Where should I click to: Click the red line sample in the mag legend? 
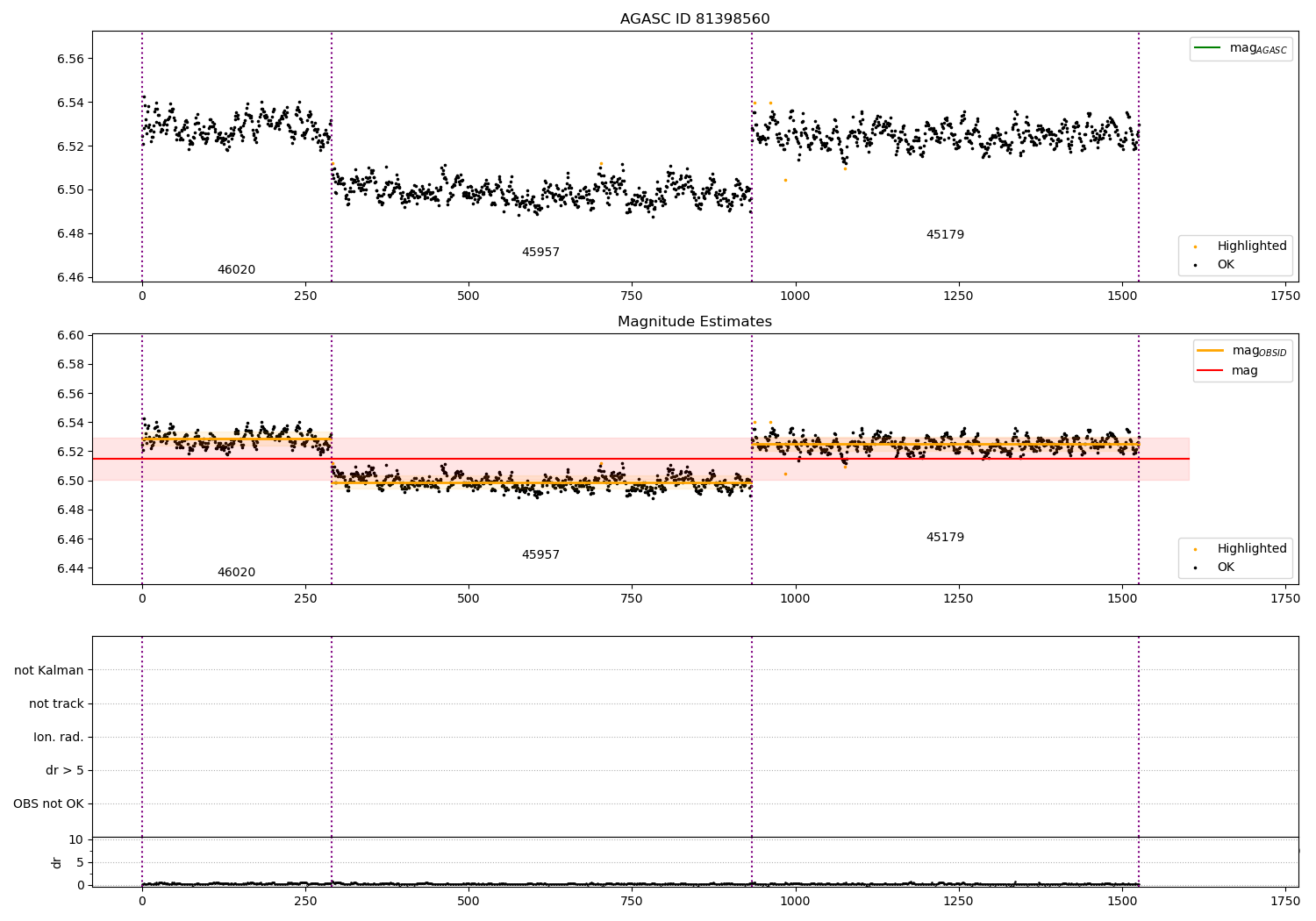[x=1211, y=371]
